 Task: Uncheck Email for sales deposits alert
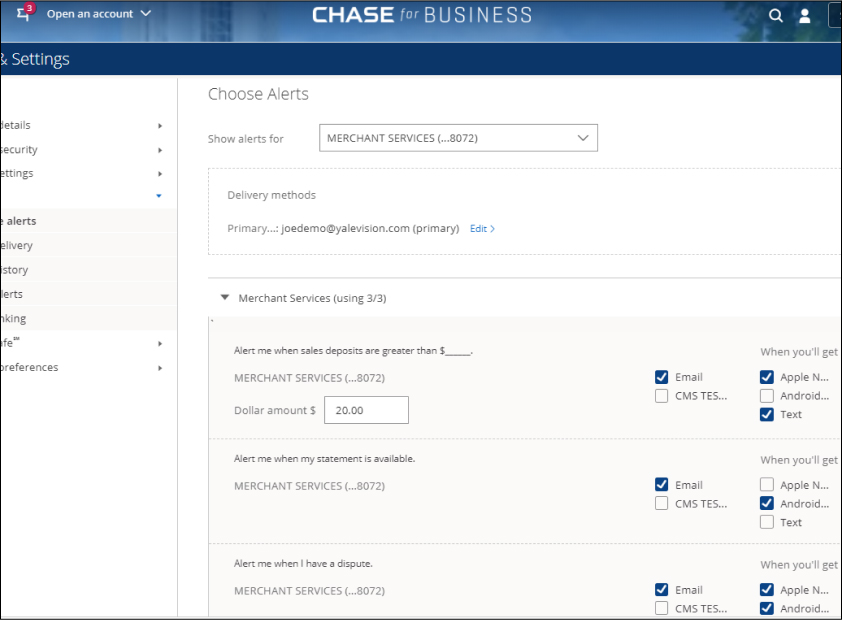pyautogui.click(x=662, y=377)
